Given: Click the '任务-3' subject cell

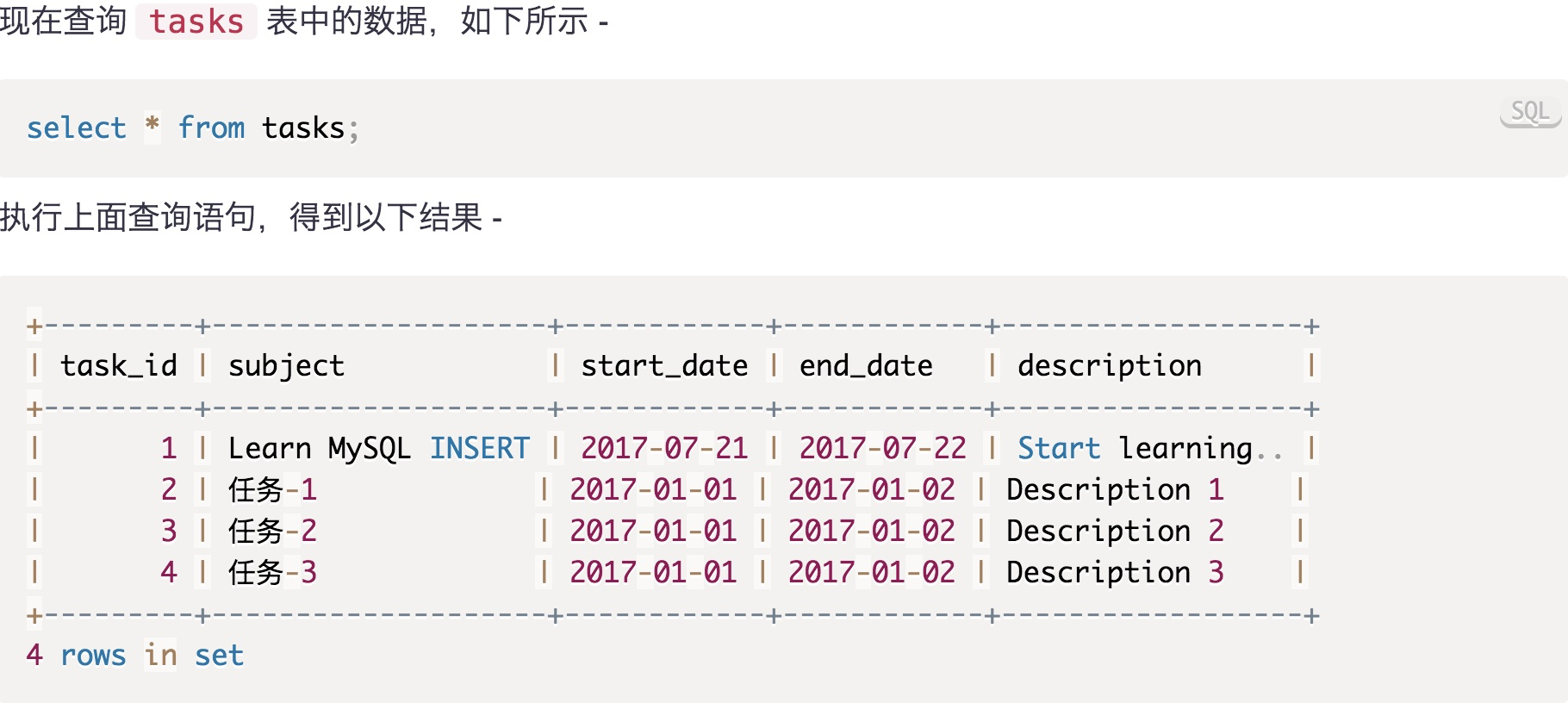Looking at the screenshot, I should (272, 573).
